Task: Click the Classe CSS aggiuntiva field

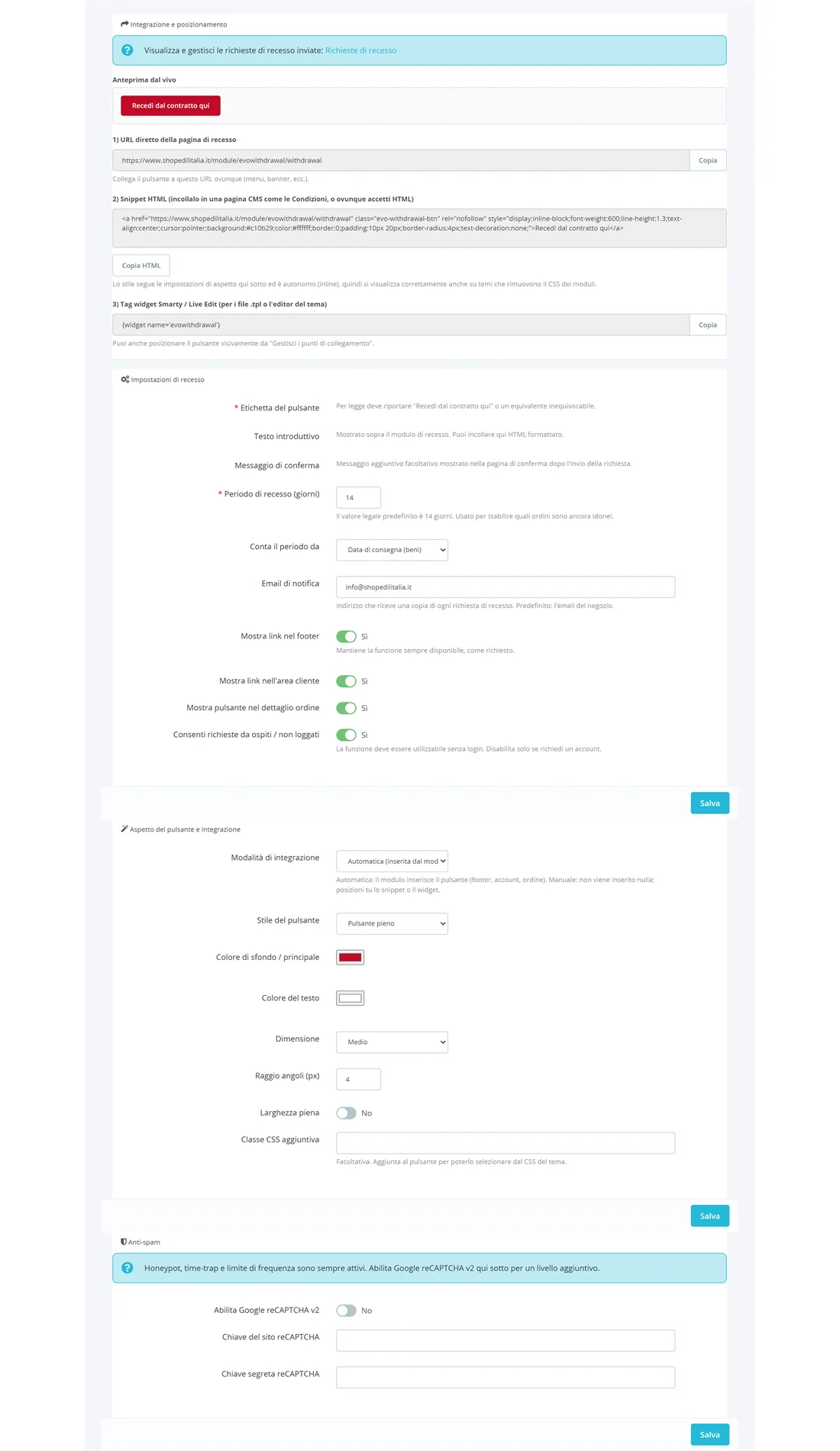Action: (x=506, y=1143)
